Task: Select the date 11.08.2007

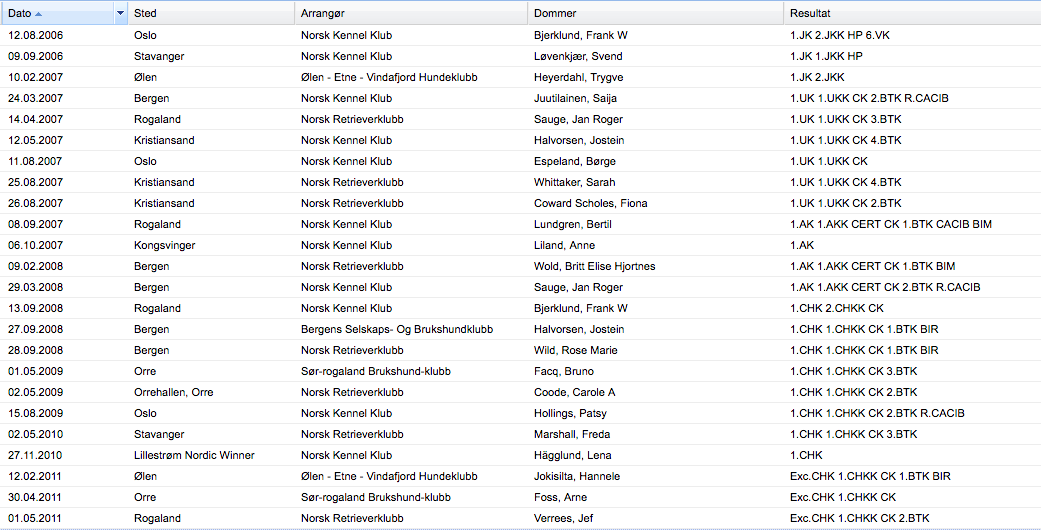Action: (x=35, y=161)
